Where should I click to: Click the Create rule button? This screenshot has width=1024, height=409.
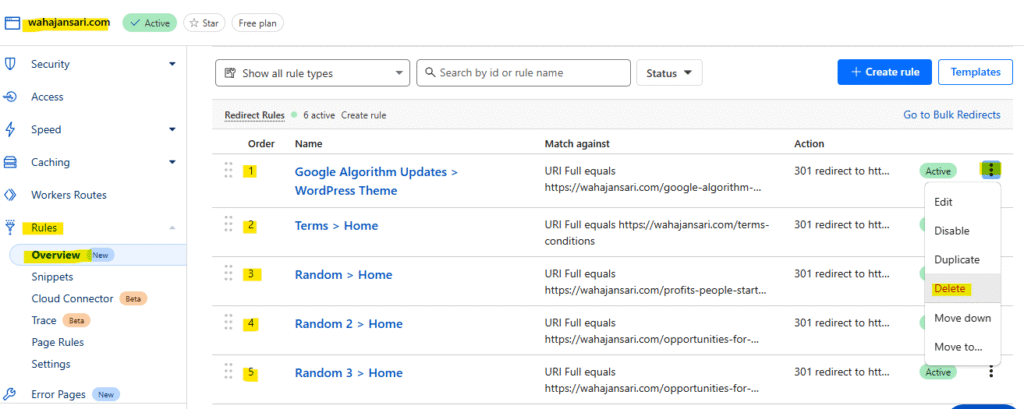[x=884, y=72]
